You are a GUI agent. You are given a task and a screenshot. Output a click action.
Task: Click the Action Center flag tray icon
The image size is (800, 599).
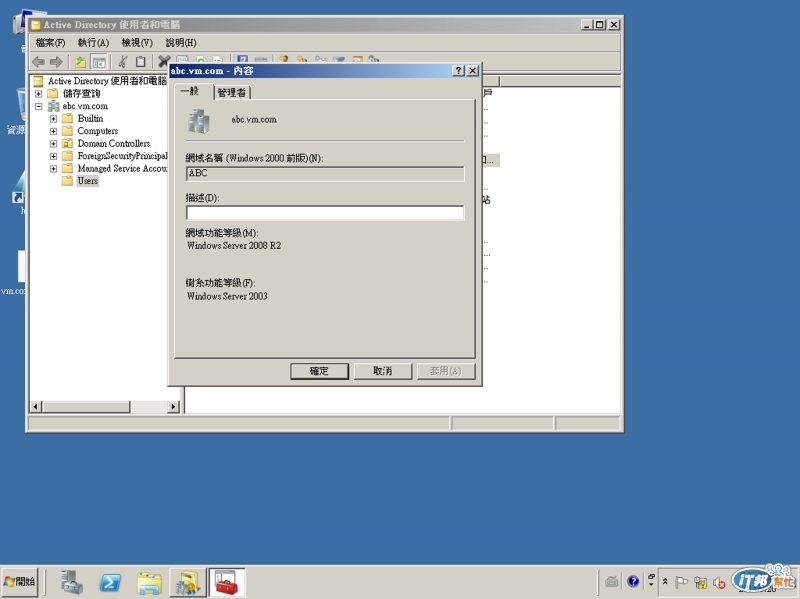[x=681, y=582]
